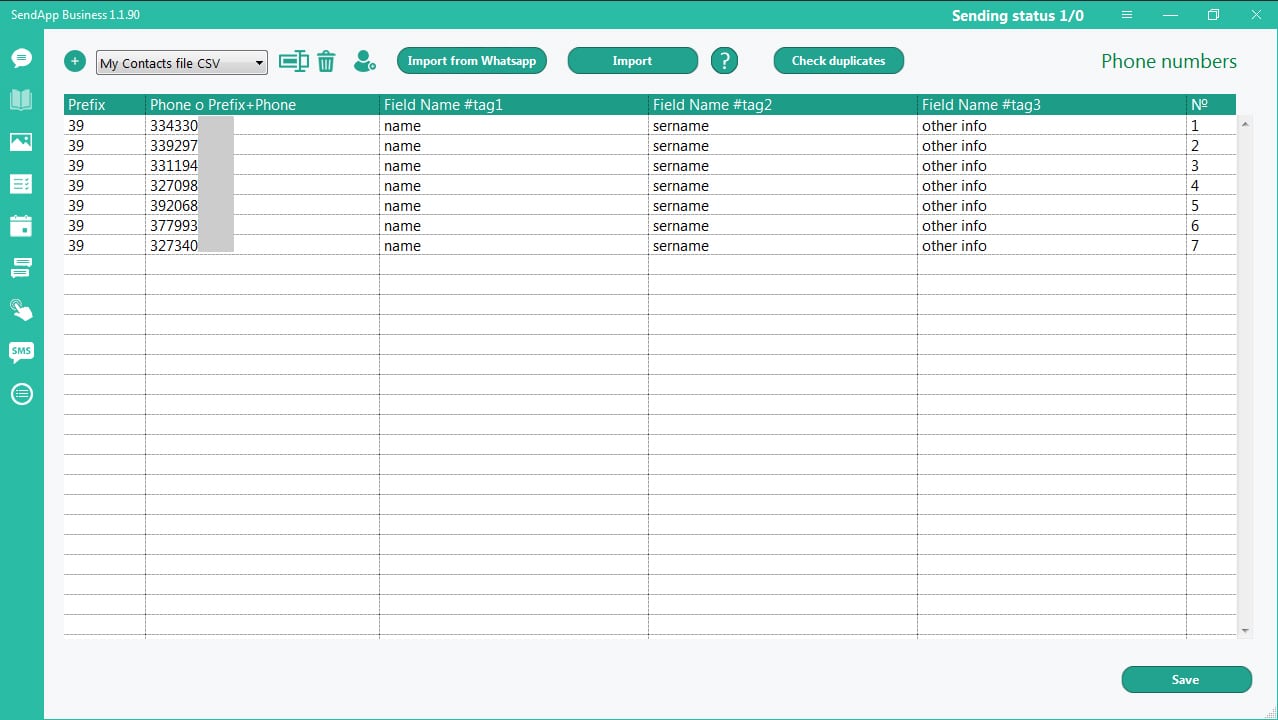Click the Save button
Viewport: 1278px width, 720px height.
point(1186,680)
